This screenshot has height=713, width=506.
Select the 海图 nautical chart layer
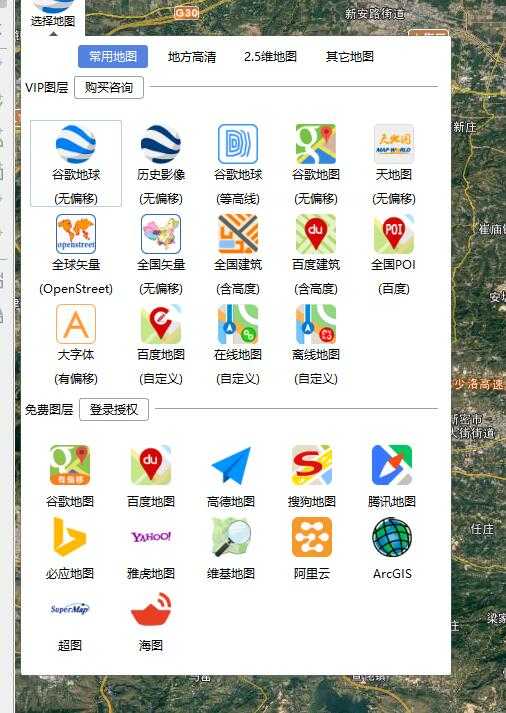151,621
